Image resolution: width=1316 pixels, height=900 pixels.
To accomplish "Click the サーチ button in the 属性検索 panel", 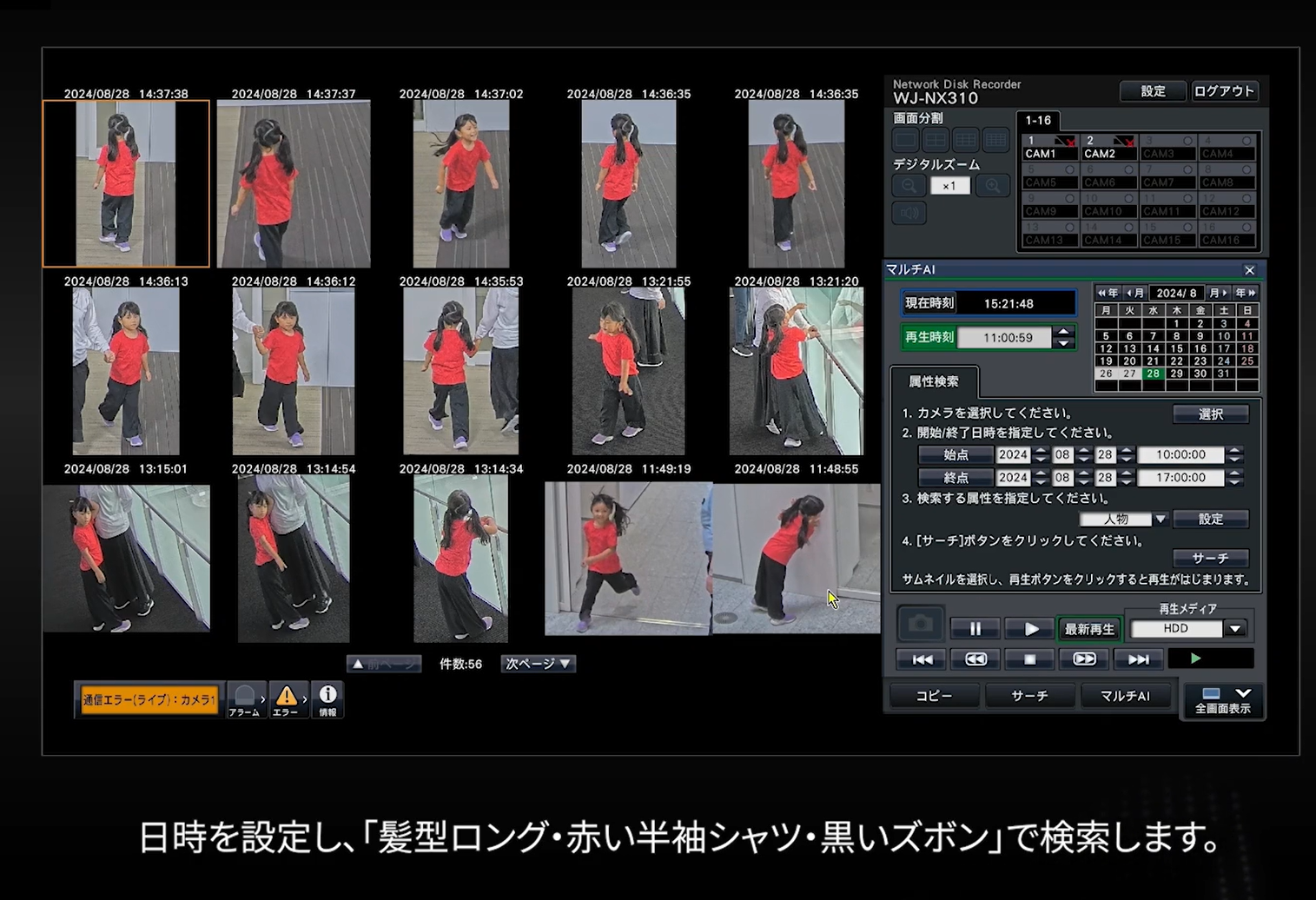I will (1211, 559).
